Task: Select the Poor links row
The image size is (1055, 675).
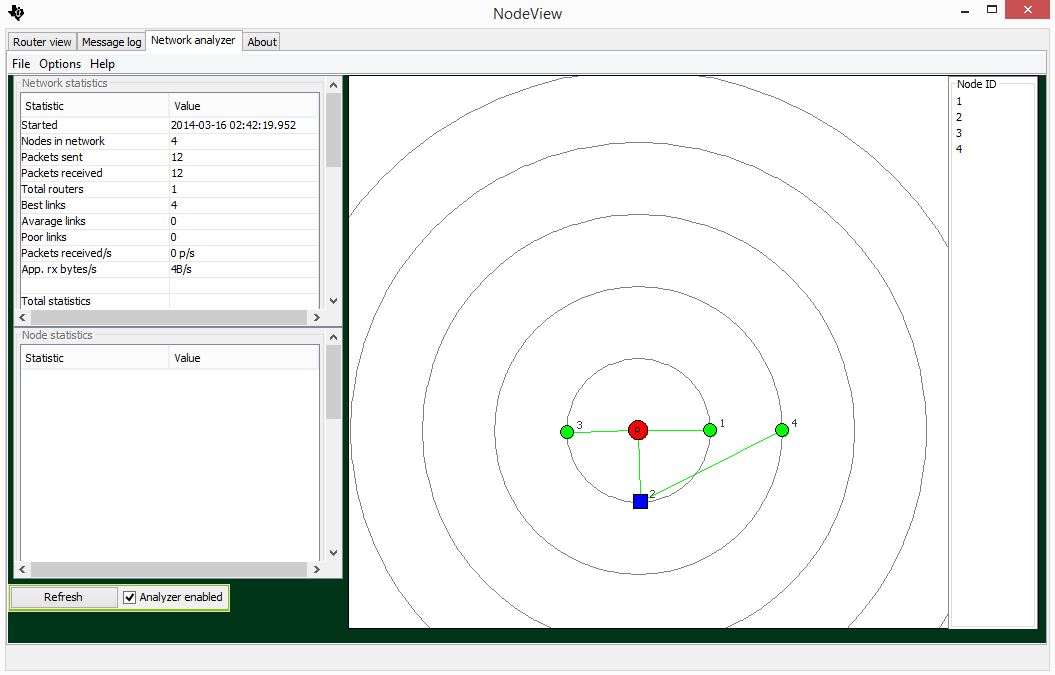Action: click(170, 237)
